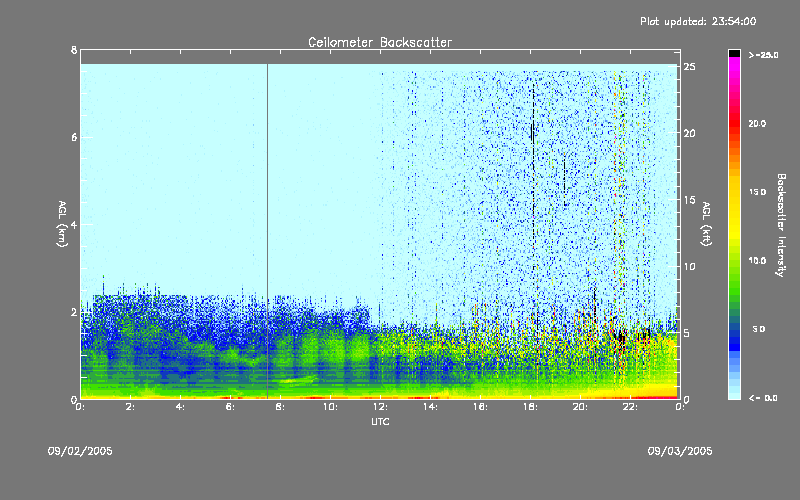Click the '2:' hour tick label
The height and width of the screenshot is (500, 800).
(131, 407)
